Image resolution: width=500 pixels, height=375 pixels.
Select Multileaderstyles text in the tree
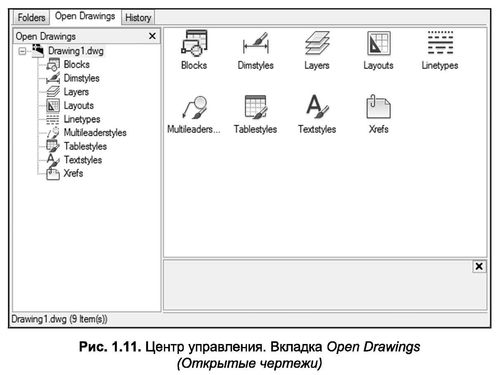pyautogui.click(x=95, y=132)
